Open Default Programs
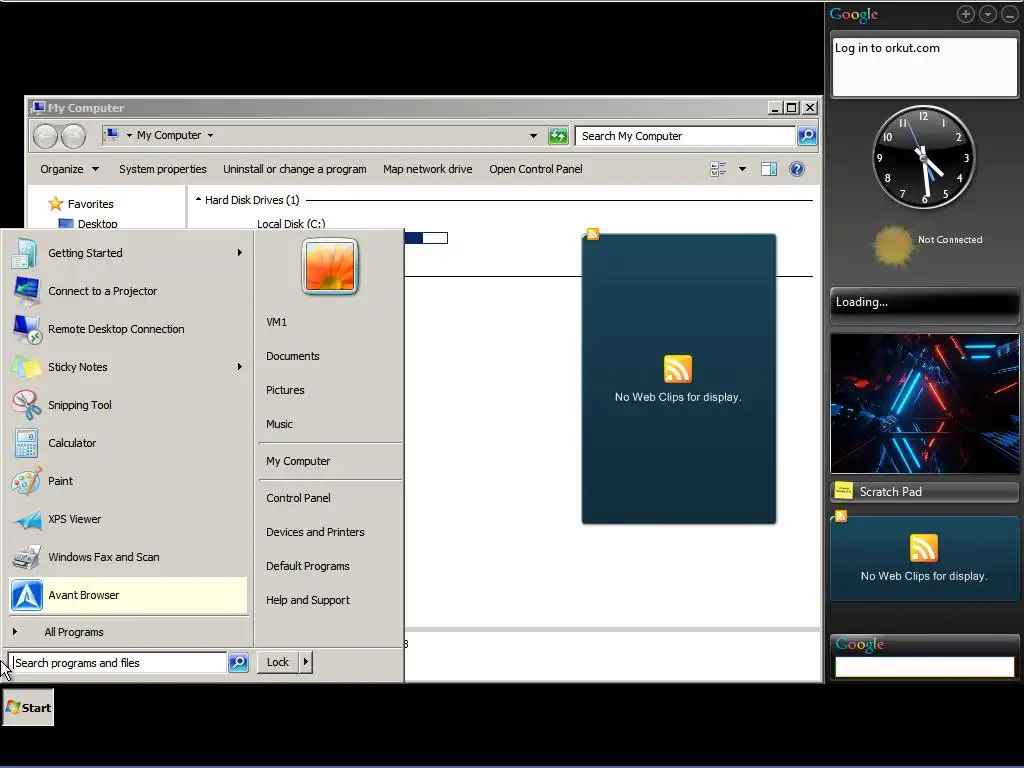 pyautogui.click(x=308, y=566)
